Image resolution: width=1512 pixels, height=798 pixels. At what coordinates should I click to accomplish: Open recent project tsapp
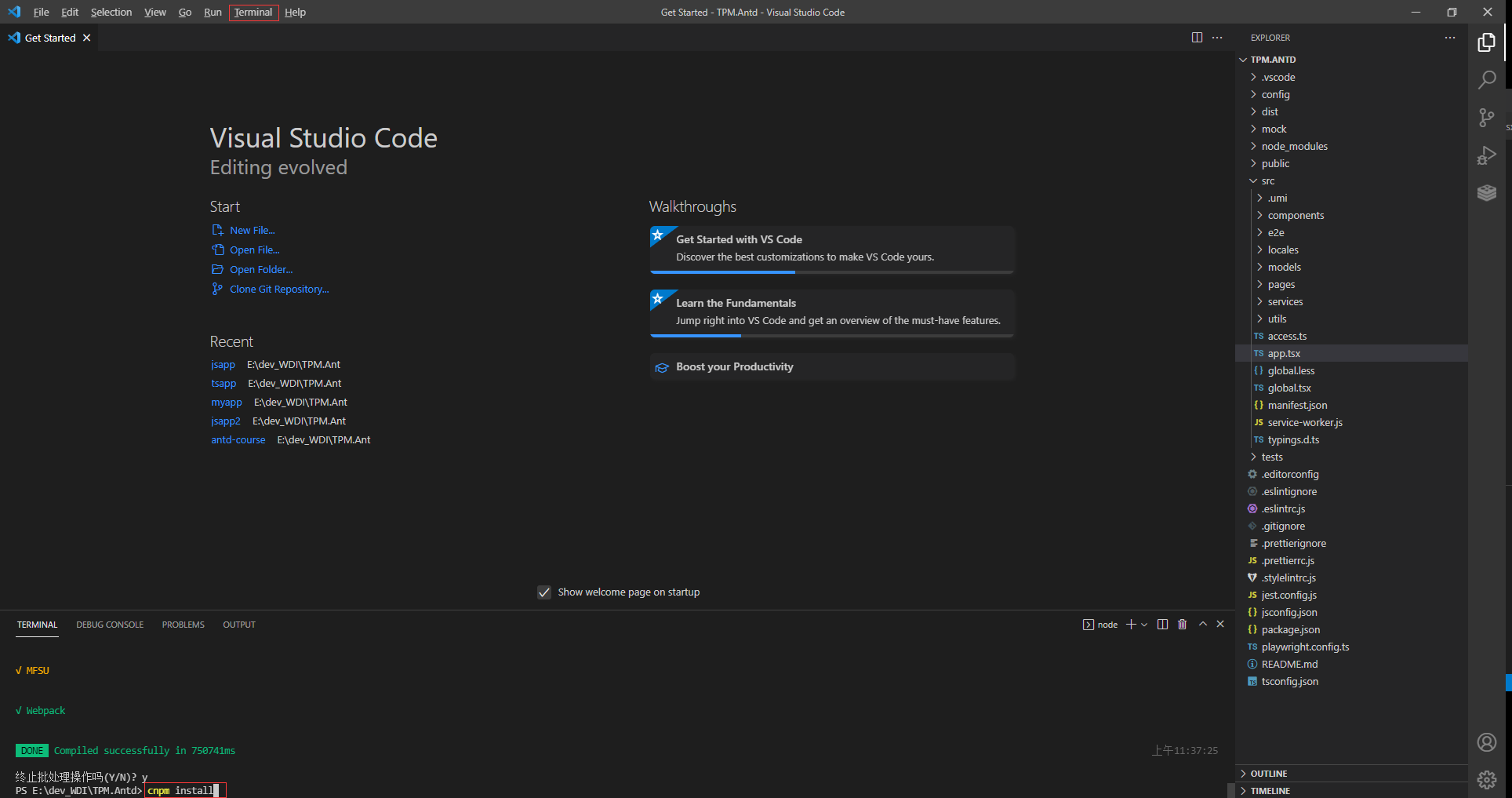[x=224, y=383]
